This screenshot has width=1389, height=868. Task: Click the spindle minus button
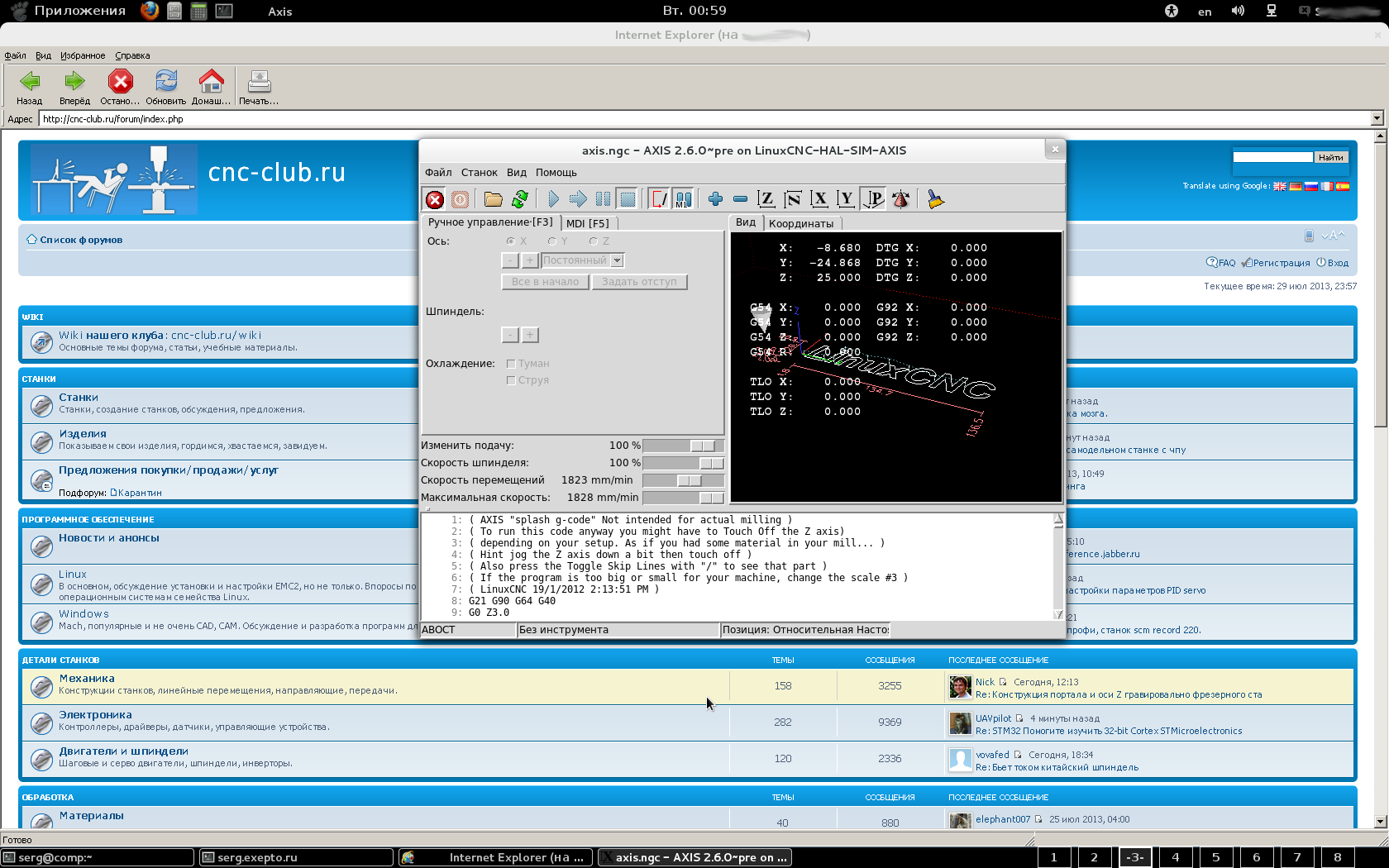click(x=510, y=335)
